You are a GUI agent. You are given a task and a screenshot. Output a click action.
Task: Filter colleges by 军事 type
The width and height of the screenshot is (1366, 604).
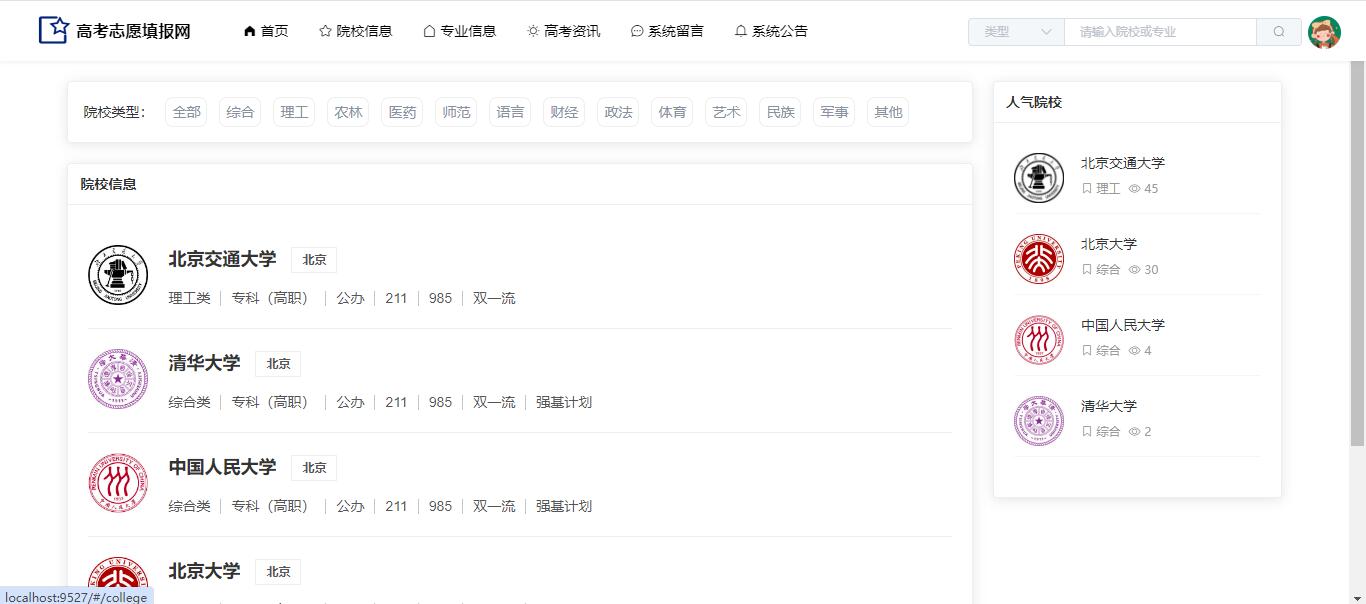(x=834, y=112)
